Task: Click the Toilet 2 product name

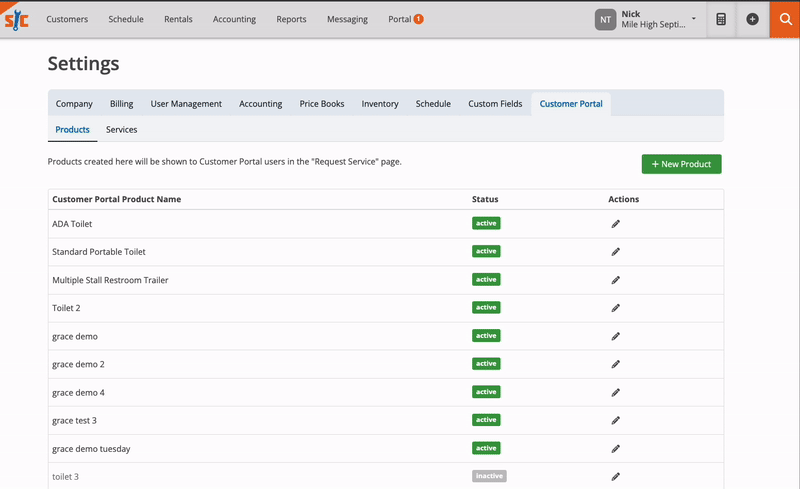Action: pos(66,308)
